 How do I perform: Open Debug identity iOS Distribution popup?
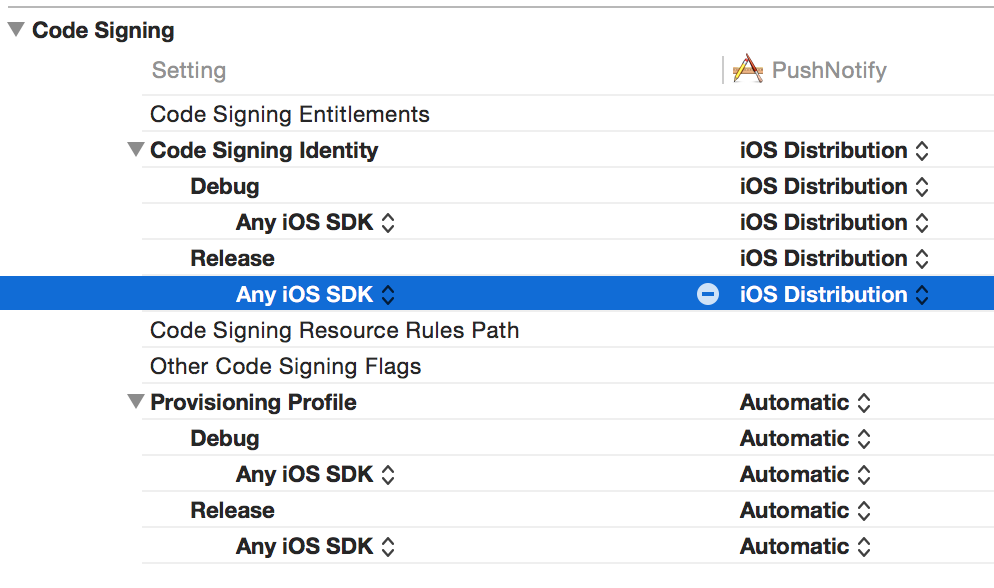pyautogui.click(x=834, y=186)
